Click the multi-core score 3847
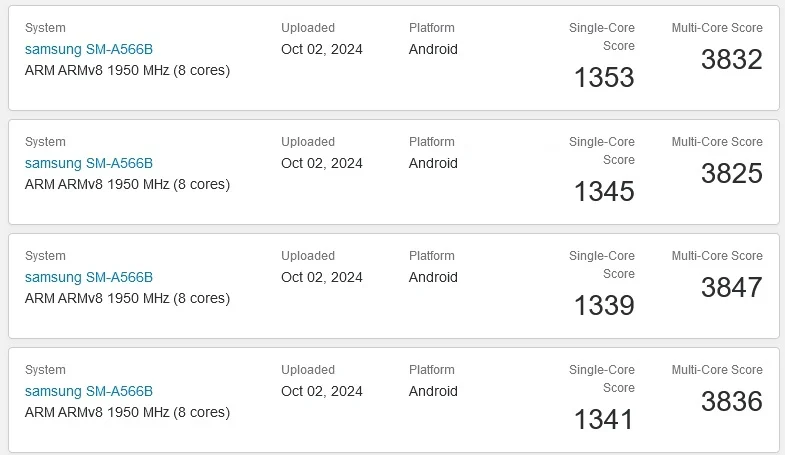785x455 pixels. (x=731, y=288)
